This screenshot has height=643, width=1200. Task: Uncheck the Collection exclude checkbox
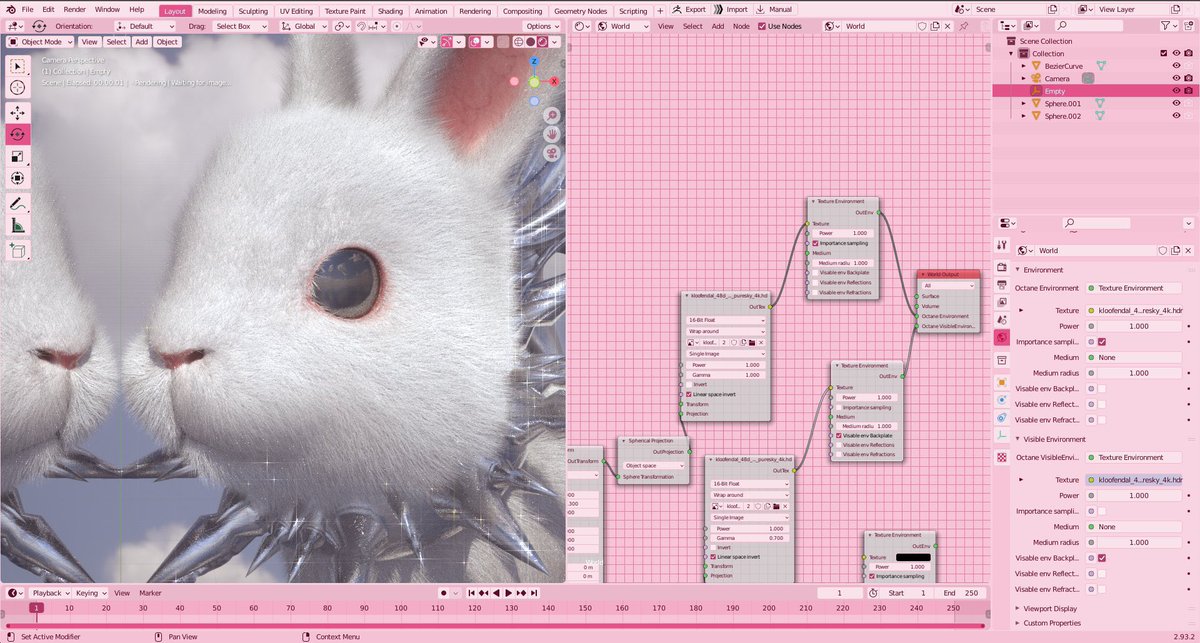point(1163,53)
